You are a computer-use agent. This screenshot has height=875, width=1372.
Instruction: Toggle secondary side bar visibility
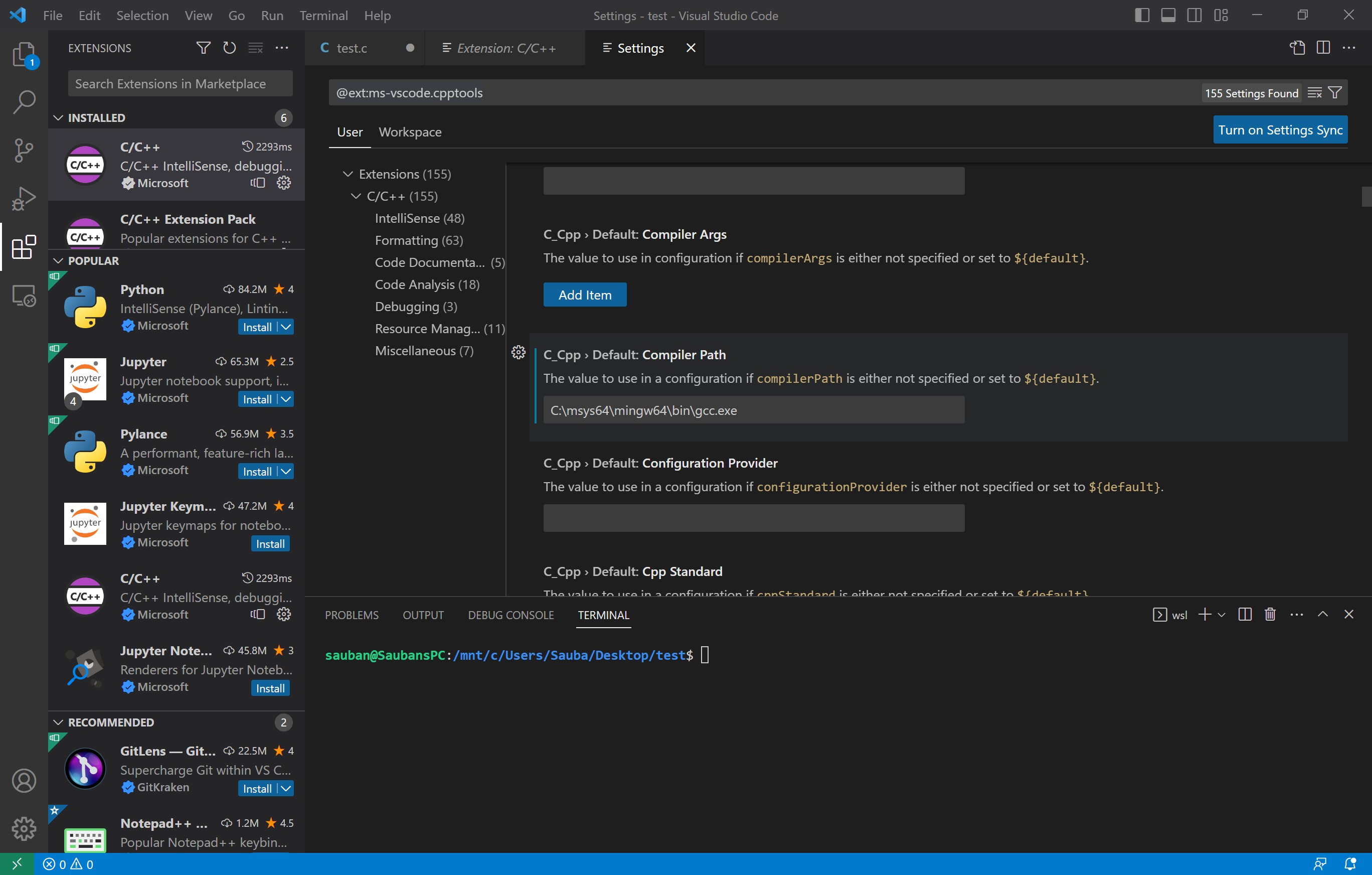pyautogui.click(x=1195, y=16)
